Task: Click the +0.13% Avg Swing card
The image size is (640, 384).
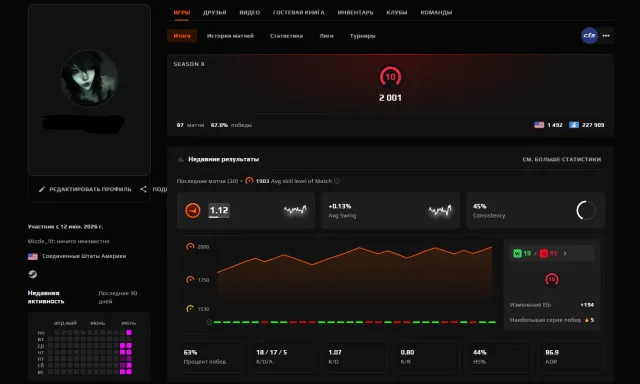Action: pyautogui.click(x=390, y=211)
